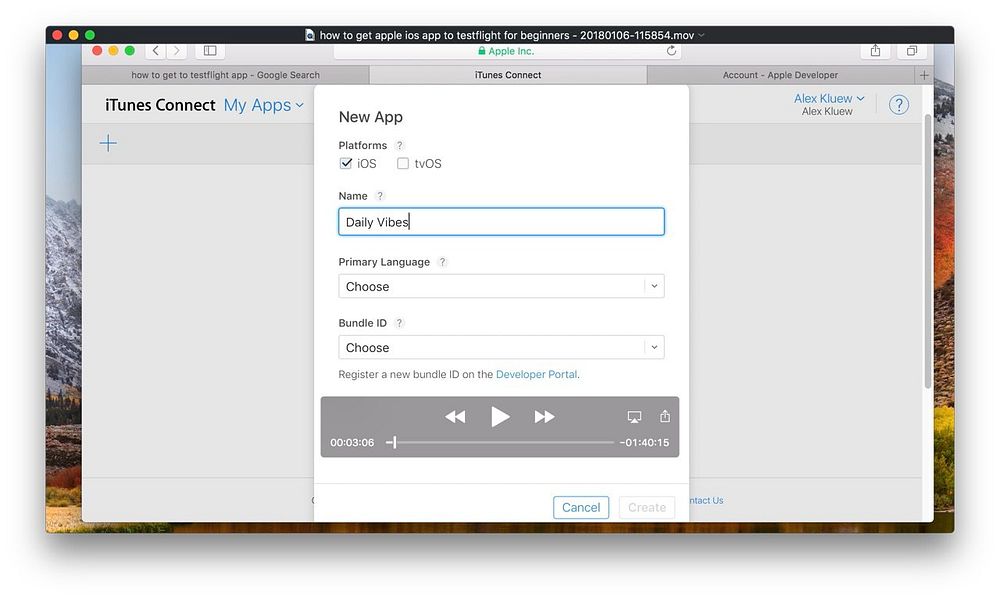Play the QuickTime video
1000x598 pixels.
coord(500,417)
